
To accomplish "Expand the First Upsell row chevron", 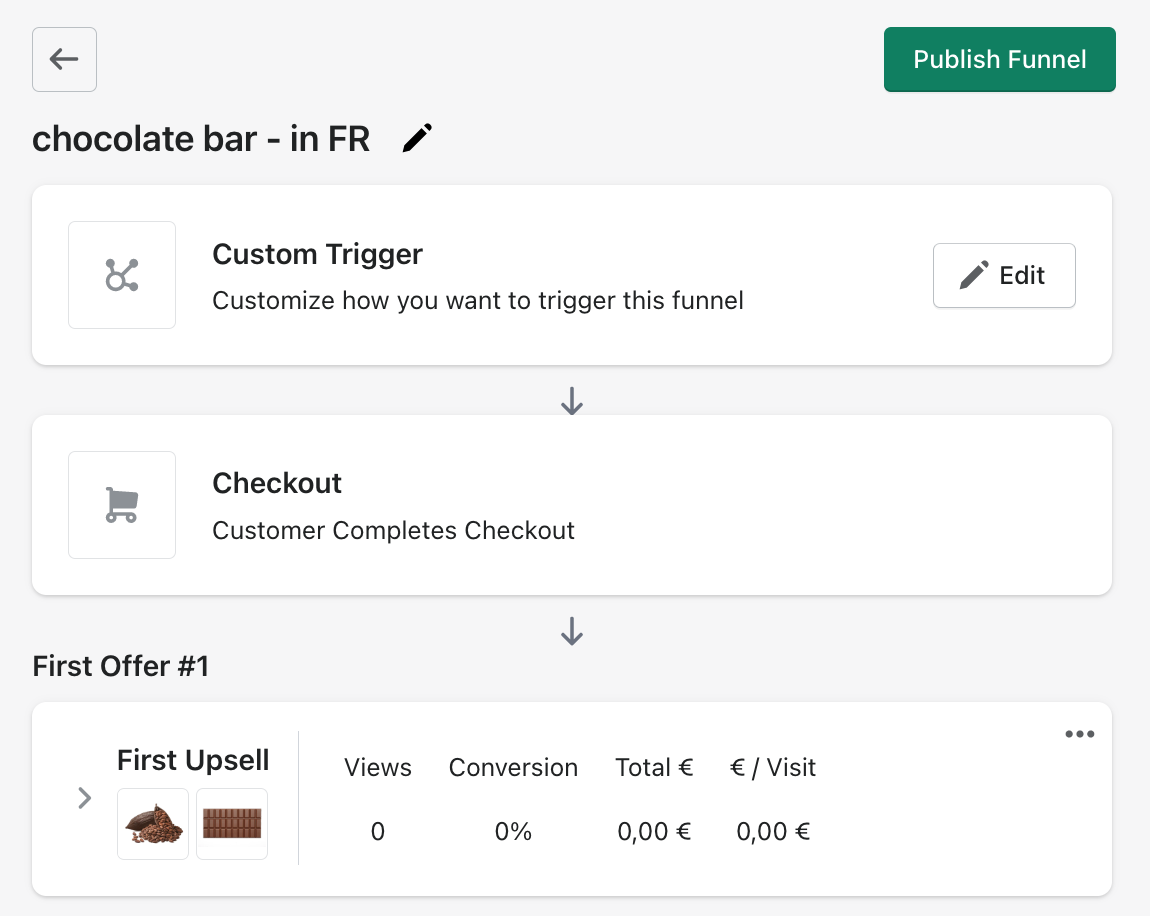I will coord(84,798).
